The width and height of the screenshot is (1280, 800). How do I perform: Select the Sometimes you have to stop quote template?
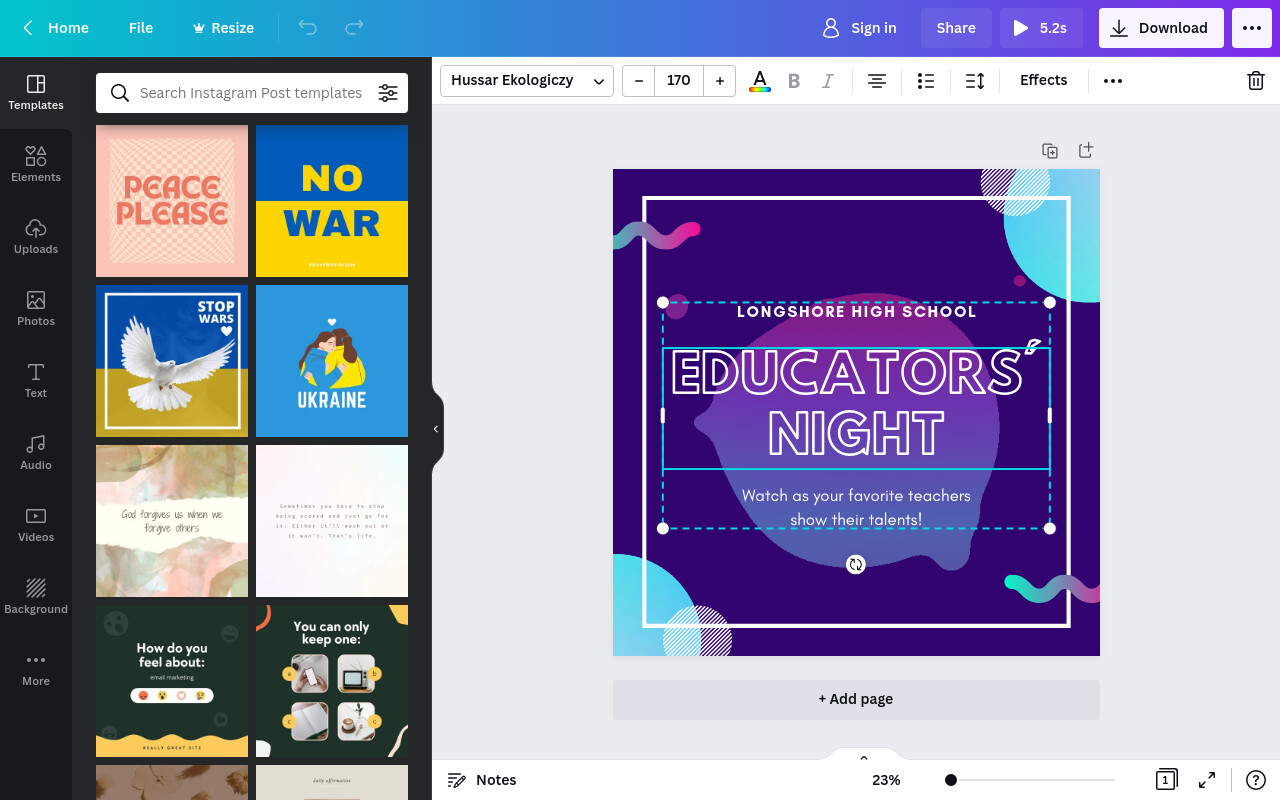coord(332,521)
